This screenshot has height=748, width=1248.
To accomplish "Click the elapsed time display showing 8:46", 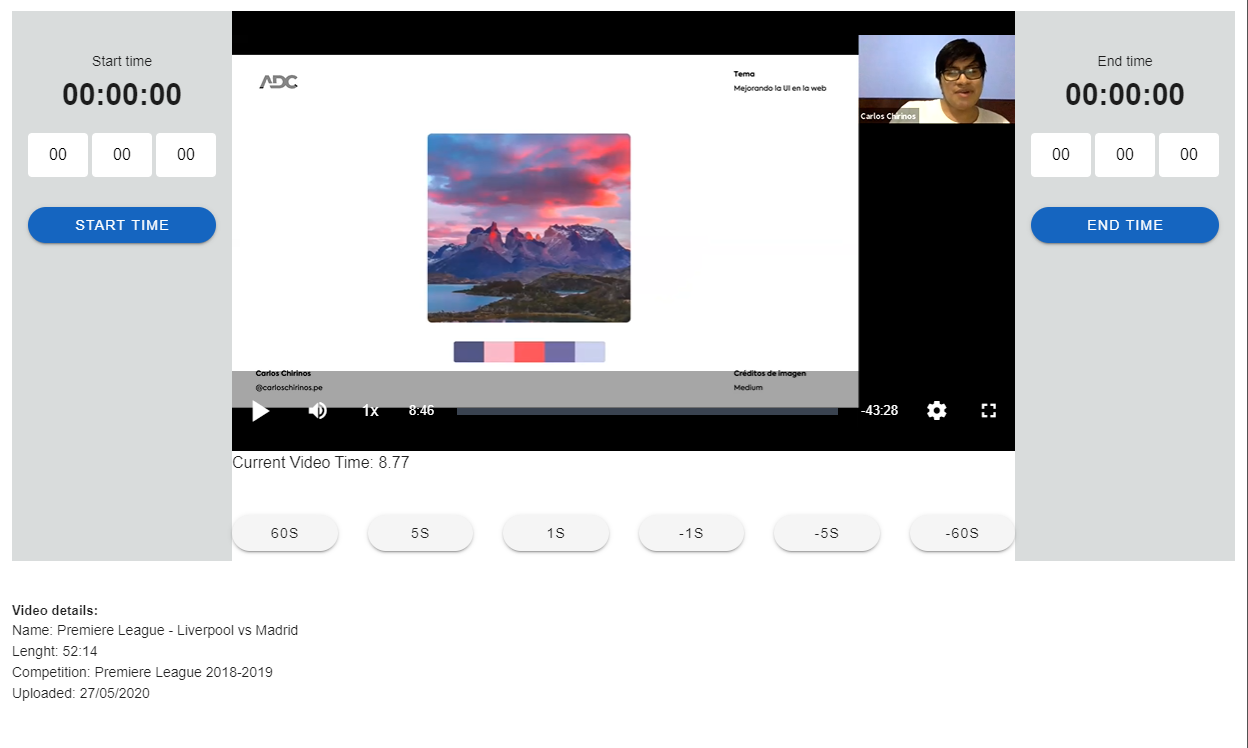I will (422, 410).
